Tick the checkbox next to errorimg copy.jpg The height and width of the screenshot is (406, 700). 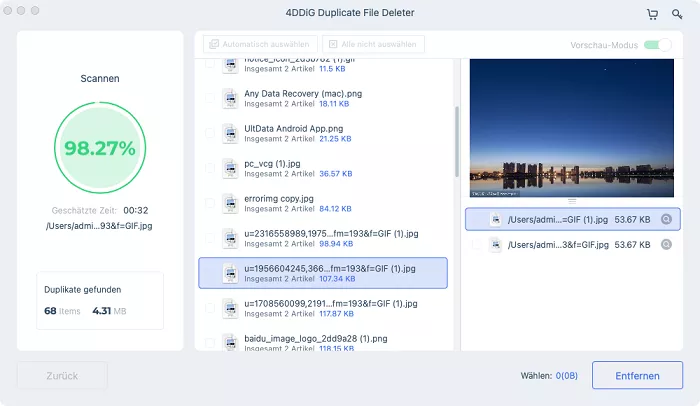[210, 203]
